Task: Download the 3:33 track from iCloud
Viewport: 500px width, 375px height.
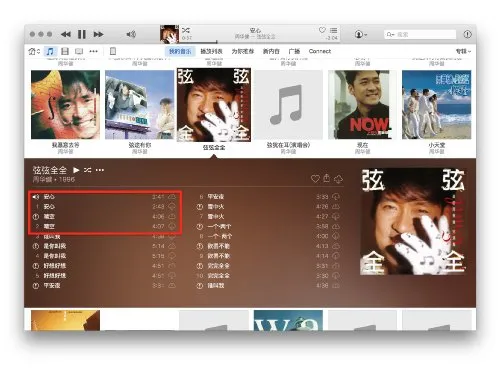Action: (x=336, y=197)
